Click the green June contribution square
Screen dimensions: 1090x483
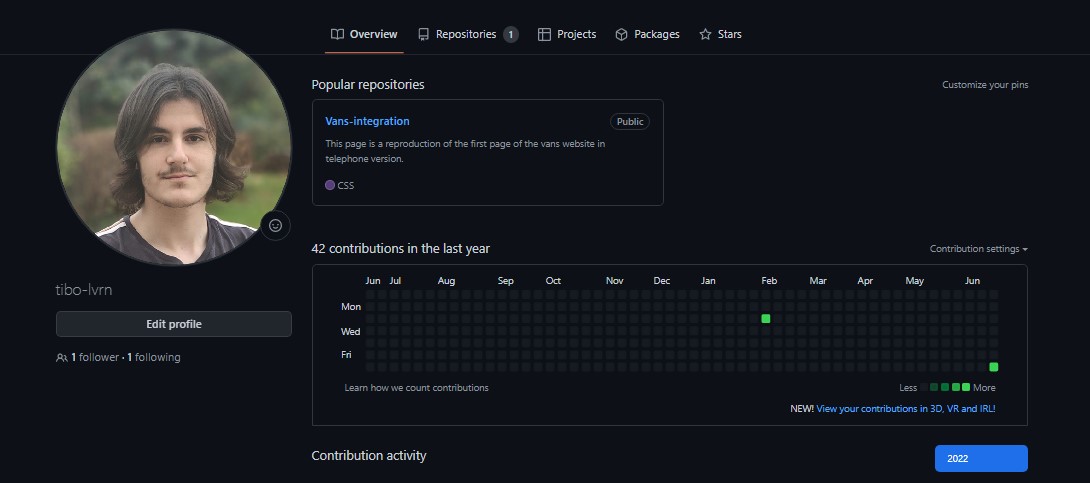pos(994,367)
